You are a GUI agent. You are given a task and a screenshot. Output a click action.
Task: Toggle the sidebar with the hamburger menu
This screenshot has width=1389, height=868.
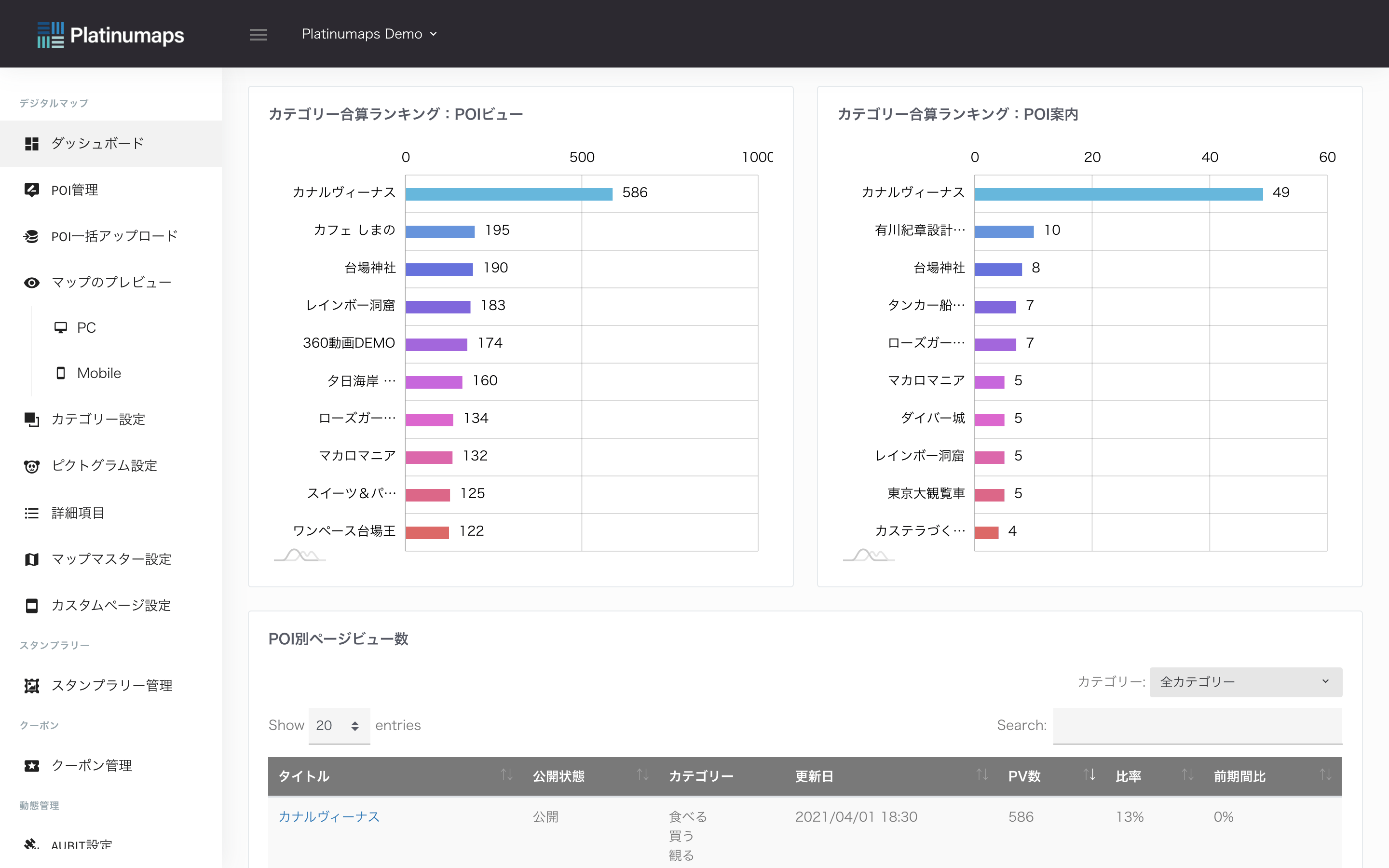(x=259, y=34)
